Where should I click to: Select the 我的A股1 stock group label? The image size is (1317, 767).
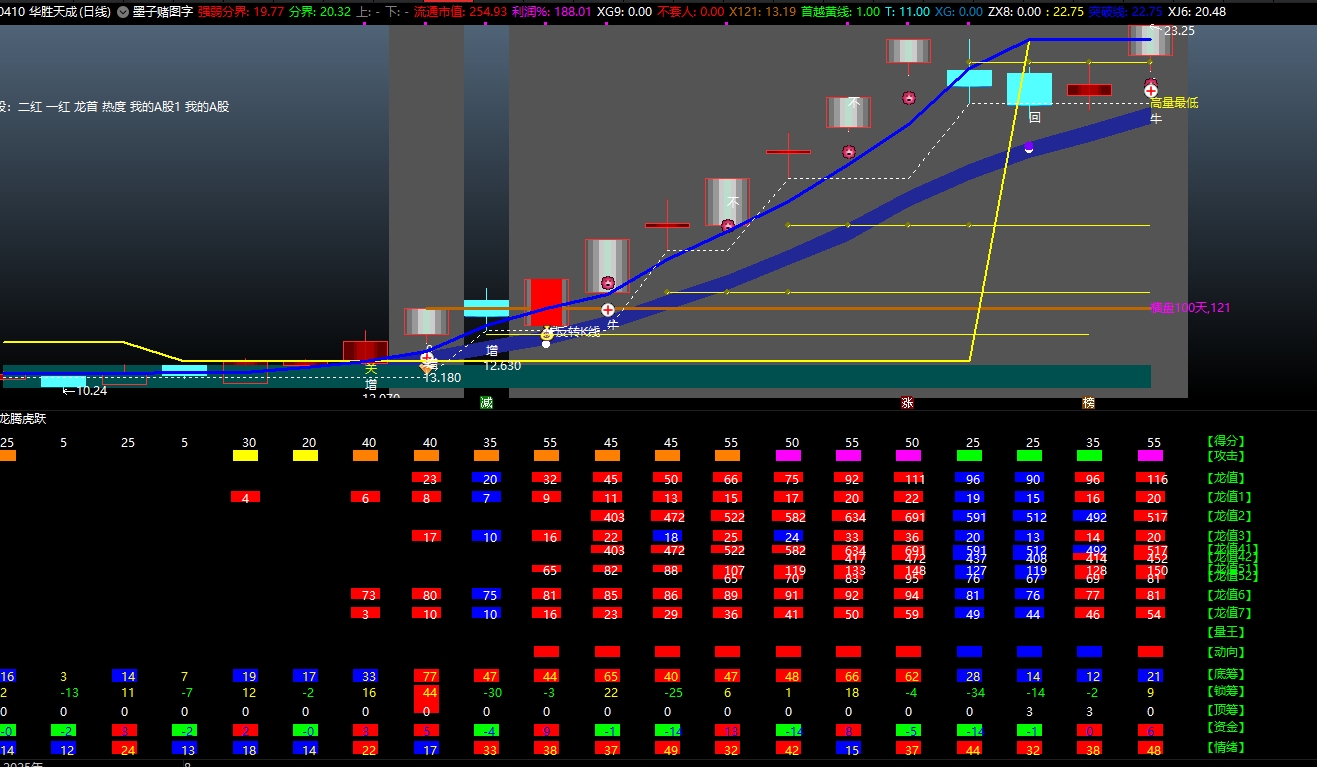(x=155, y=107)
